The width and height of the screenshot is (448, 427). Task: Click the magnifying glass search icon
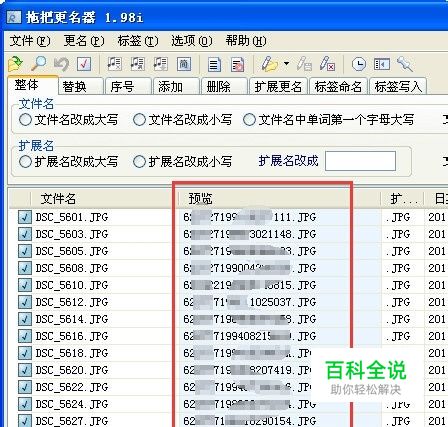(x=38, y=63)
